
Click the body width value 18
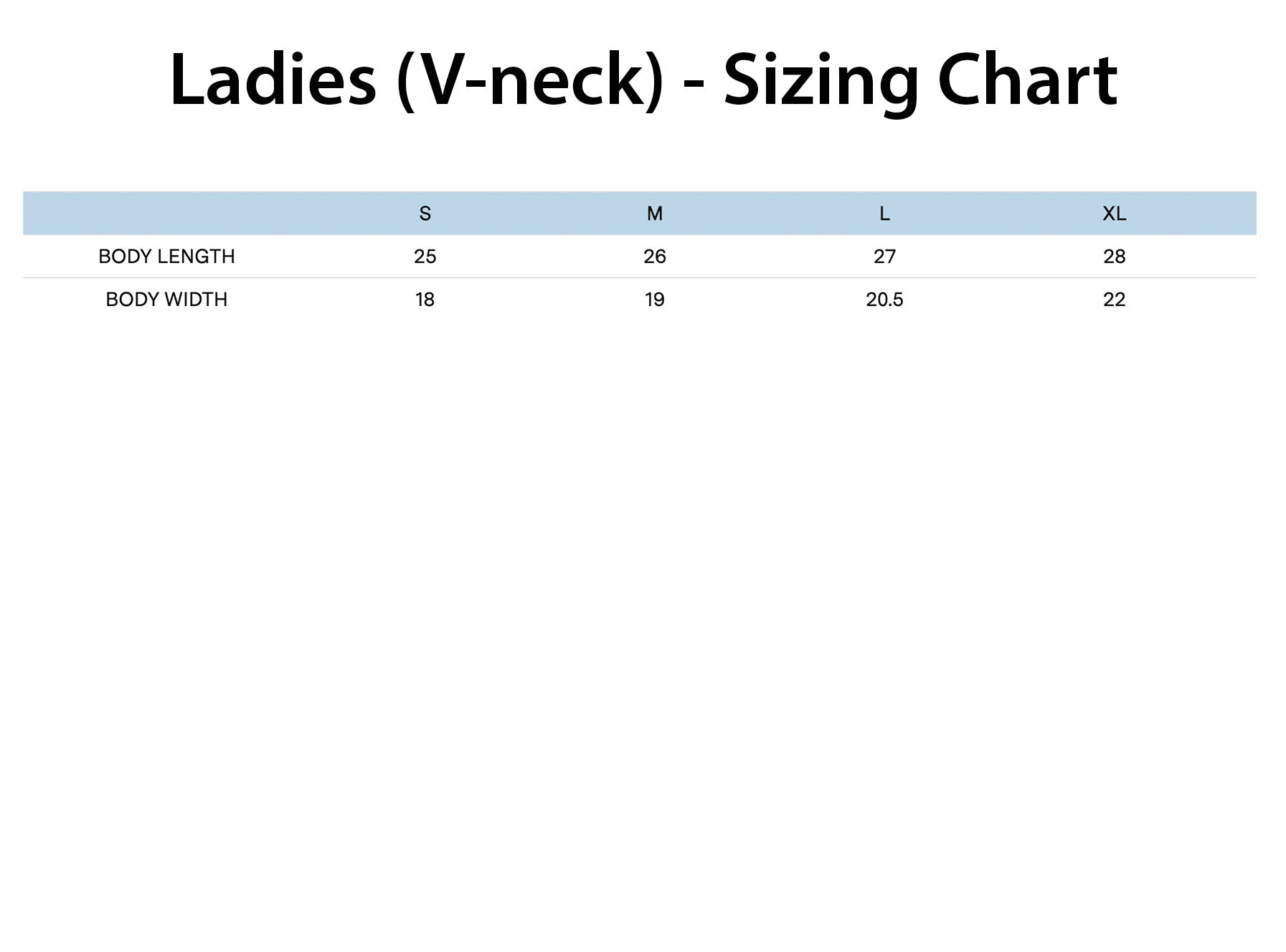pos(425,300)
